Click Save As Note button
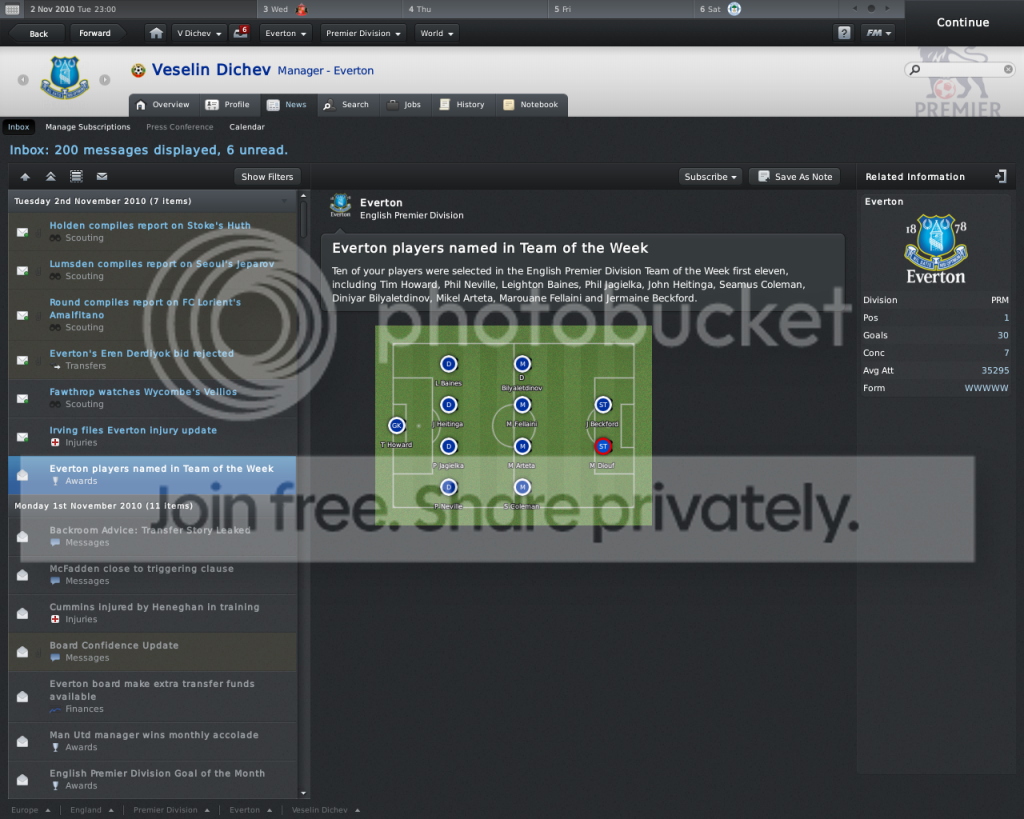1024x819 pixels. tap(795, 177)
